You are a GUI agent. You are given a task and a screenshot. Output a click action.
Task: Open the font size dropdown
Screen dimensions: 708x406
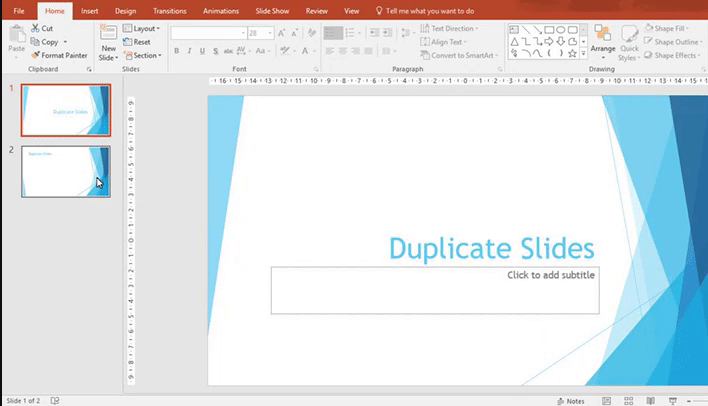(x=269, y=33)
